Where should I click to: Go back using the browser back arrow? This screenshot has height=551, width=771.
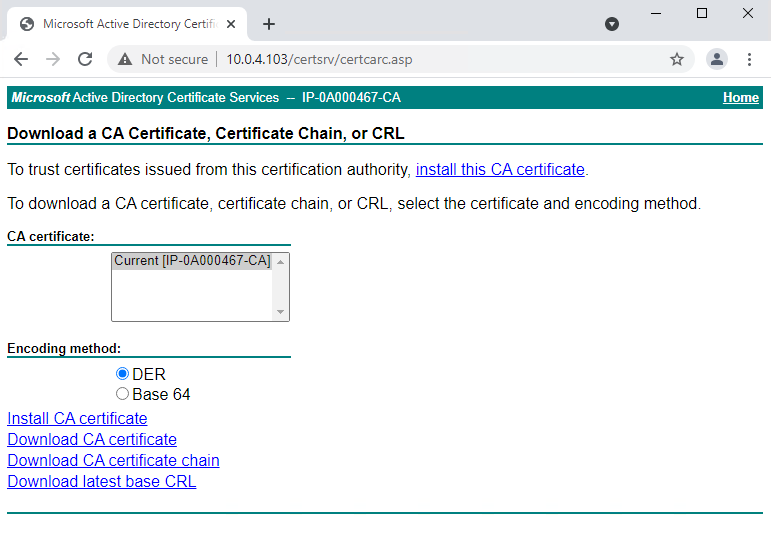21,59
